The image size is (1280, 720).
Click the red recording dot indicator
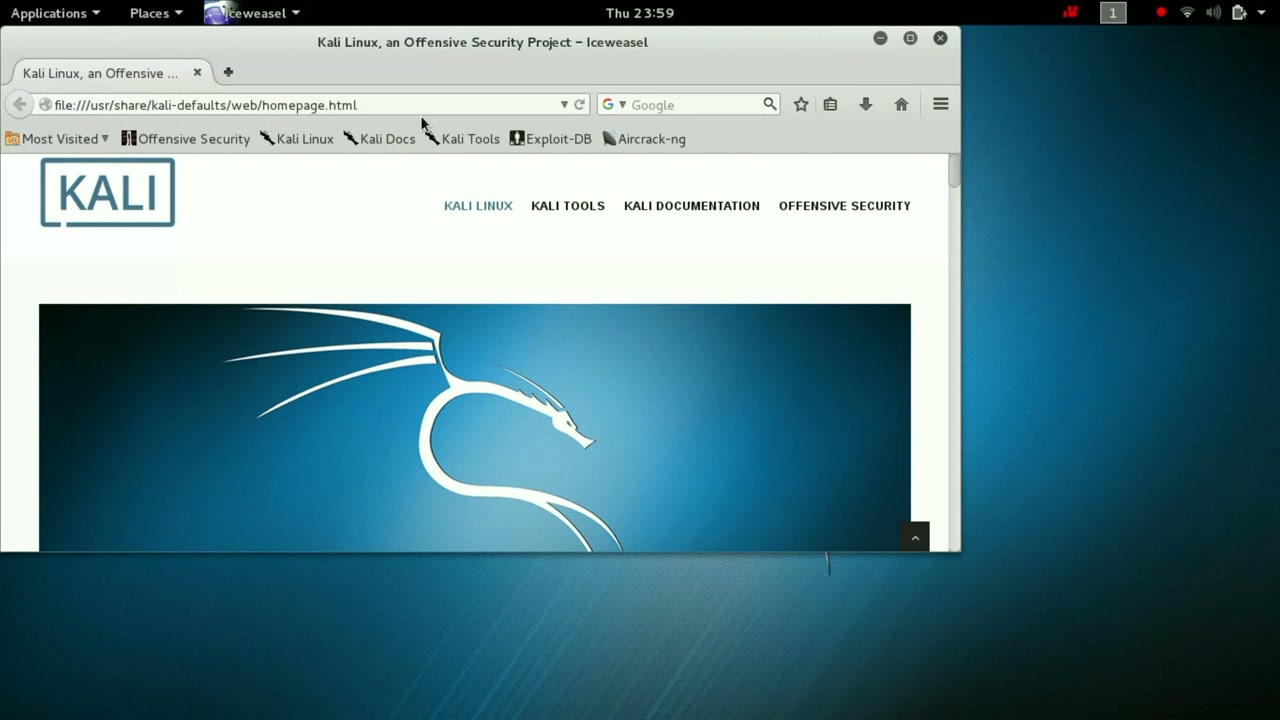coord(1161,13)
